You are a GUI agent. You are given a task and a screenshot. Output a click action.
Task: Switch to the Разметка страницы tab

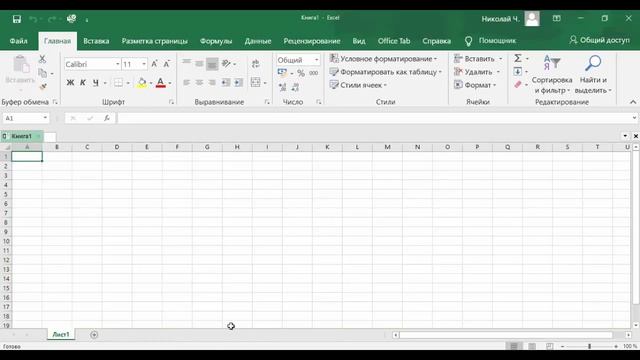pos(155,41)
